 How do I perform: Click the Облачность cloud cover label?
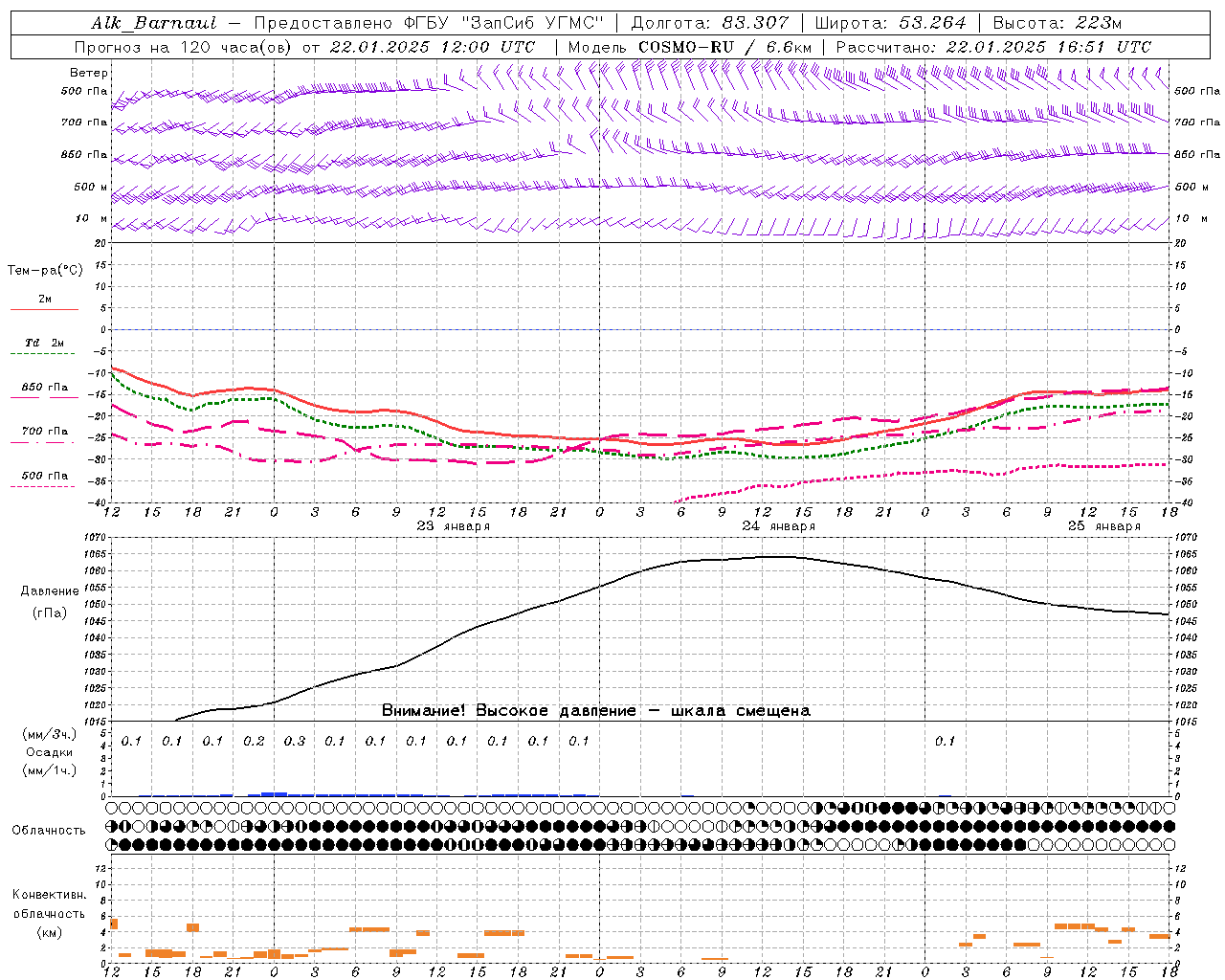coord(49,831)
